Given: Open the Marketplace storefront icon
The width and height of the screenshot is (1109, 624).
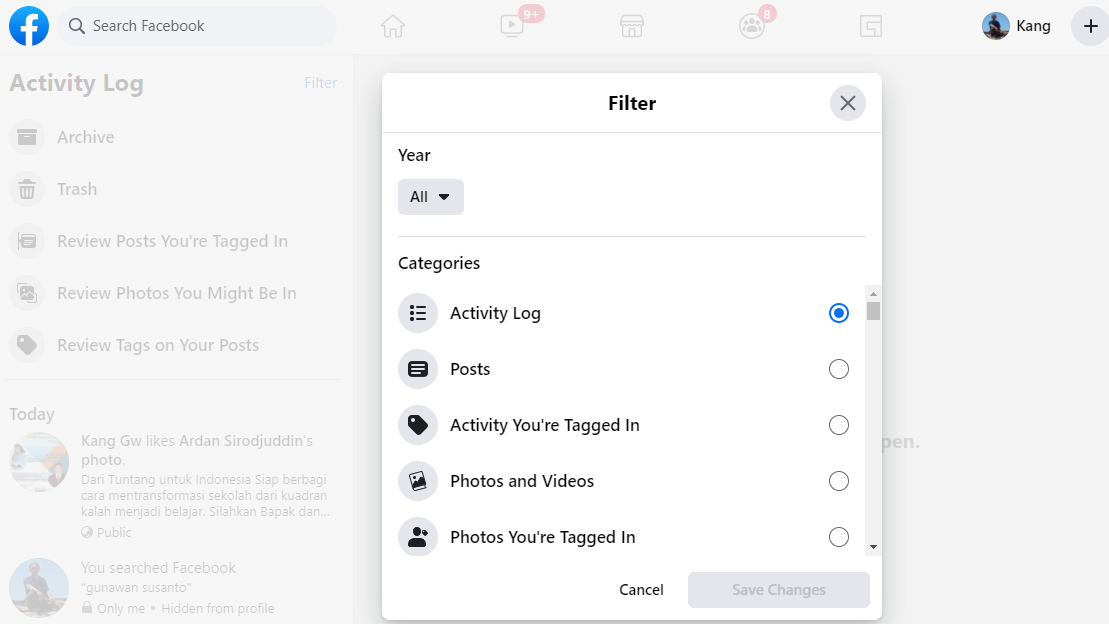Looking at the screenshot, I should [632, 27].
